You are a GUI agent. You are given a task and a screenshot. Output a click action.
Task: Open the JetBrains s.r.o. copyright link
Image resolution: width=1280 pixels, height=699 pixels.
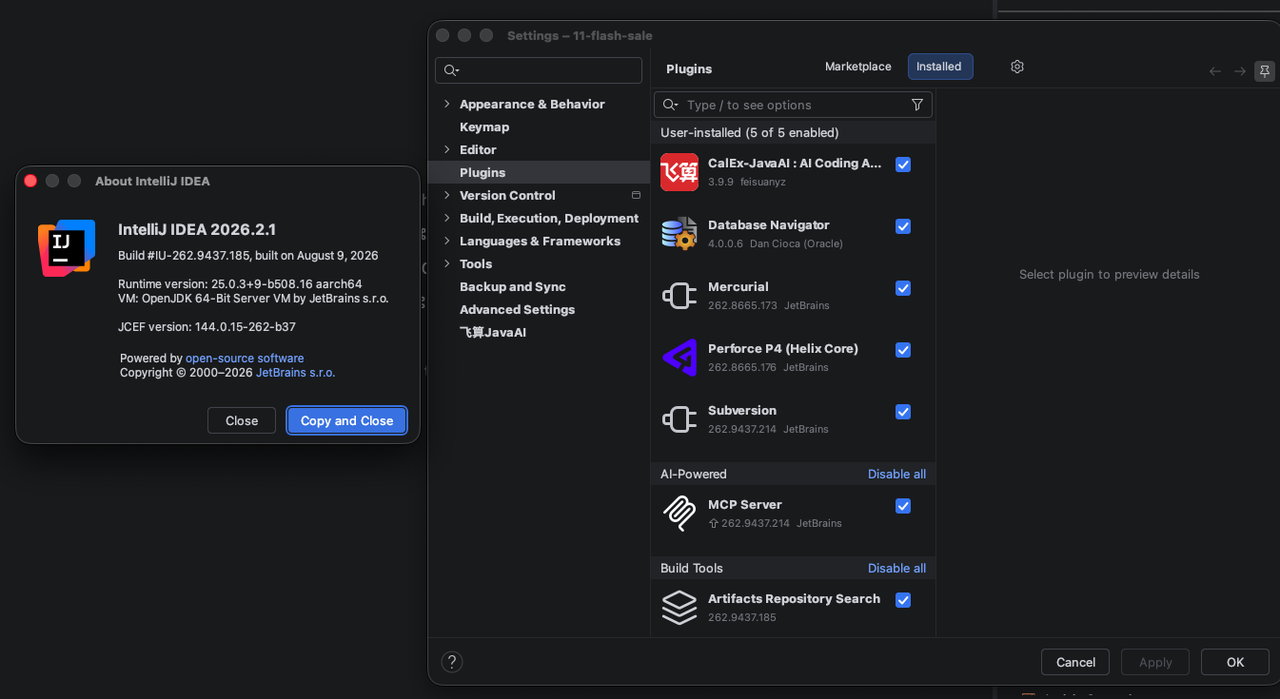coord(296,372)
